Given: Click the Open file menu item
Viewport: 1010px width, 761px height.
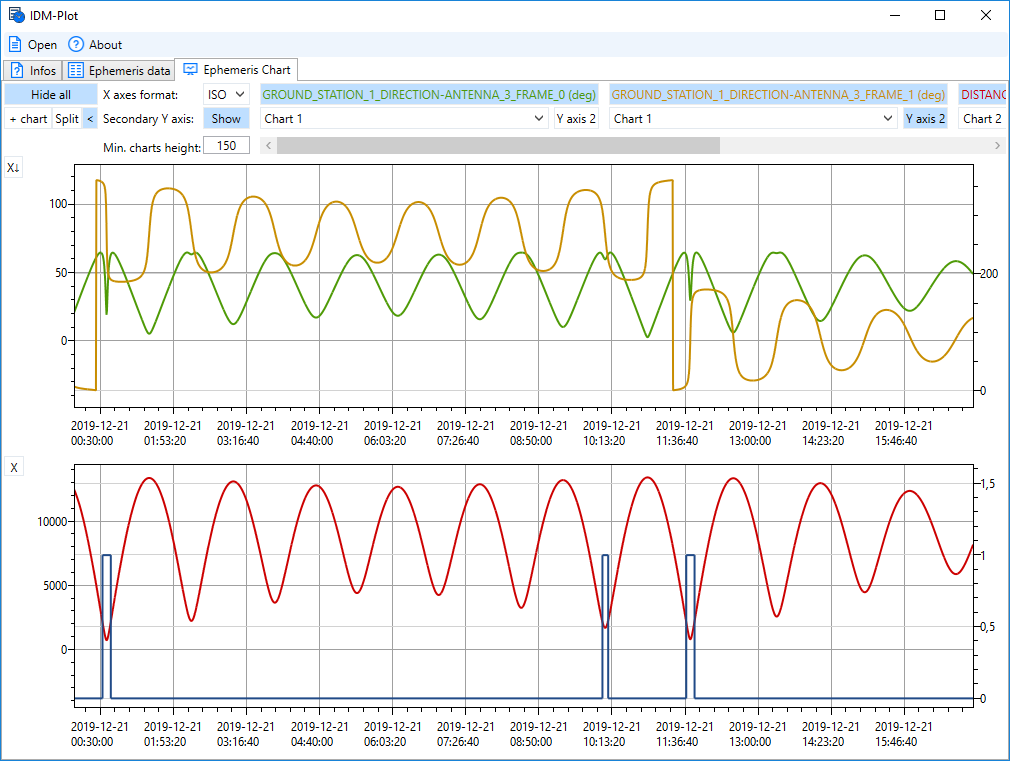Looking at the screenshot, I should [x=33, y=45].
